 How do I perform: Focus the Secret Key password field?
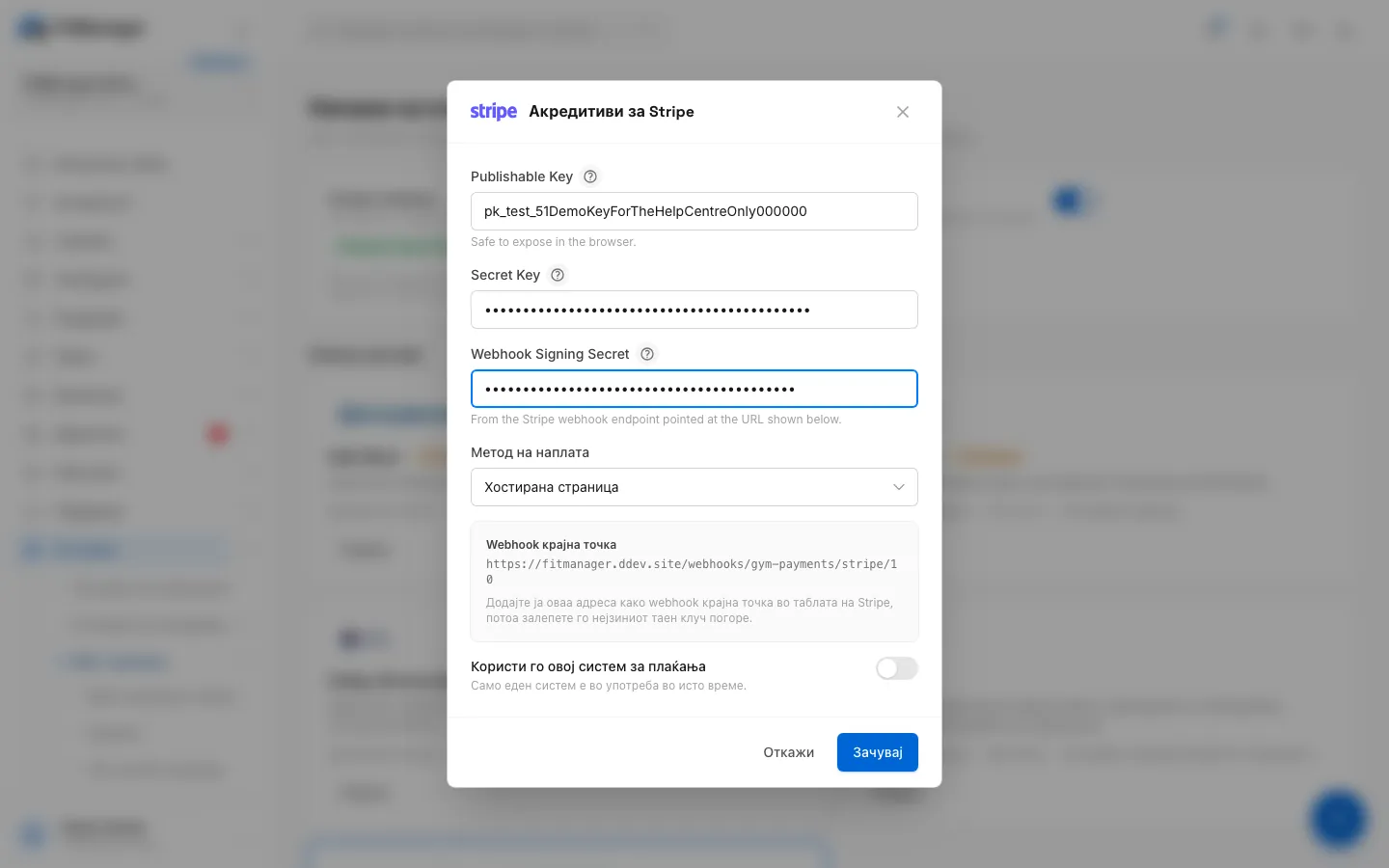694,310
